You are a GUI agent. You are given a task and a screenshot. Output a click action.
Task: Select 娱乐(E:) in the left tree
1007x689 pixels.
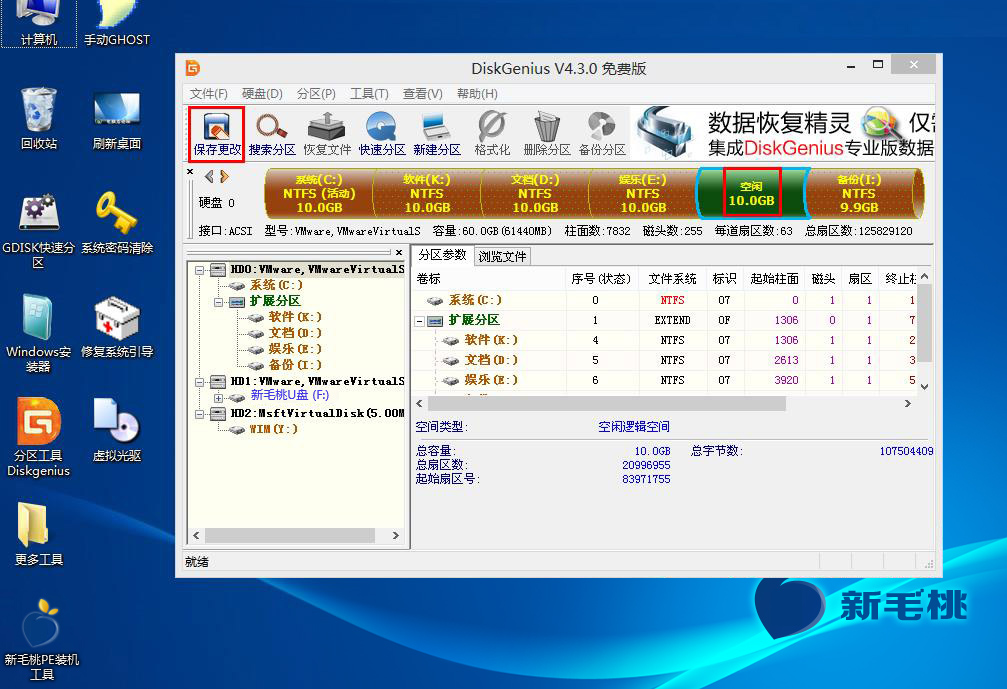point(295,349)
